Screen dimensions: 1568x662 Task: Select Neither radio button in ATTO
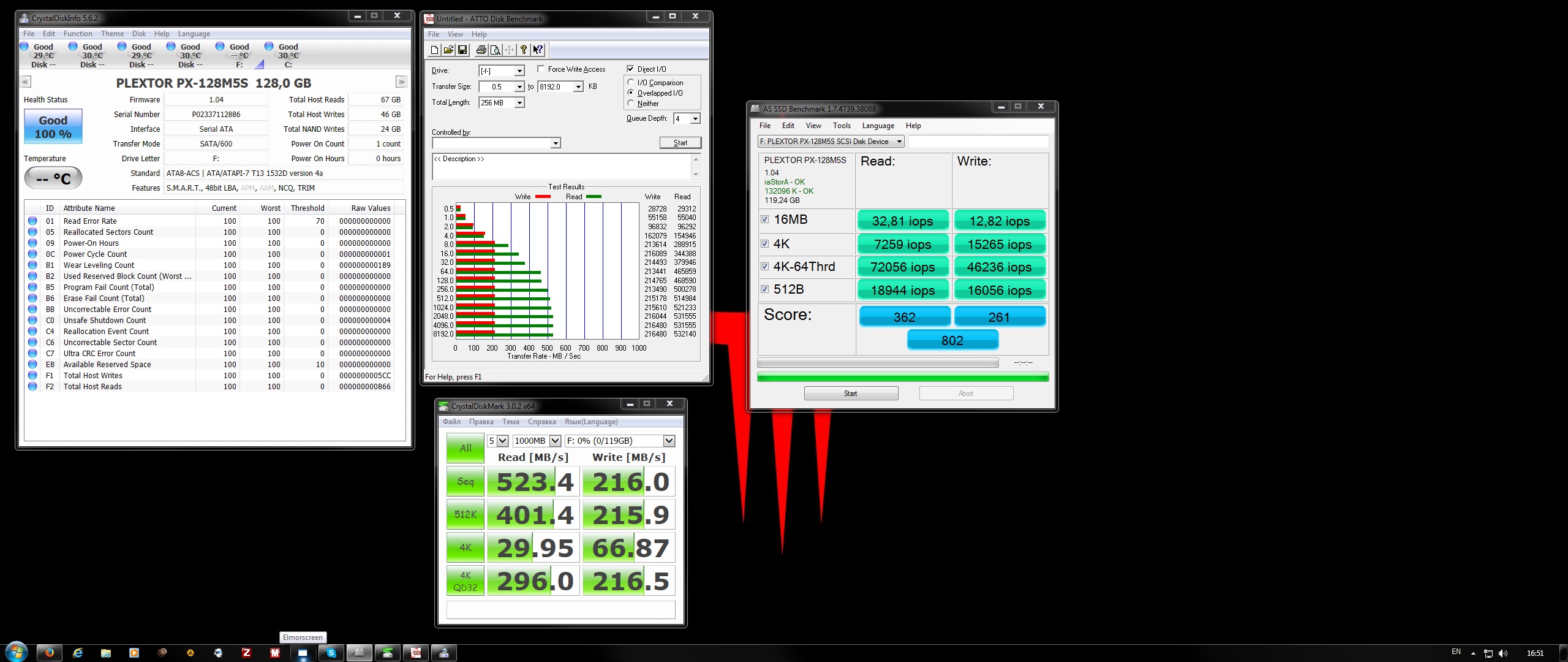click(631, 104)
